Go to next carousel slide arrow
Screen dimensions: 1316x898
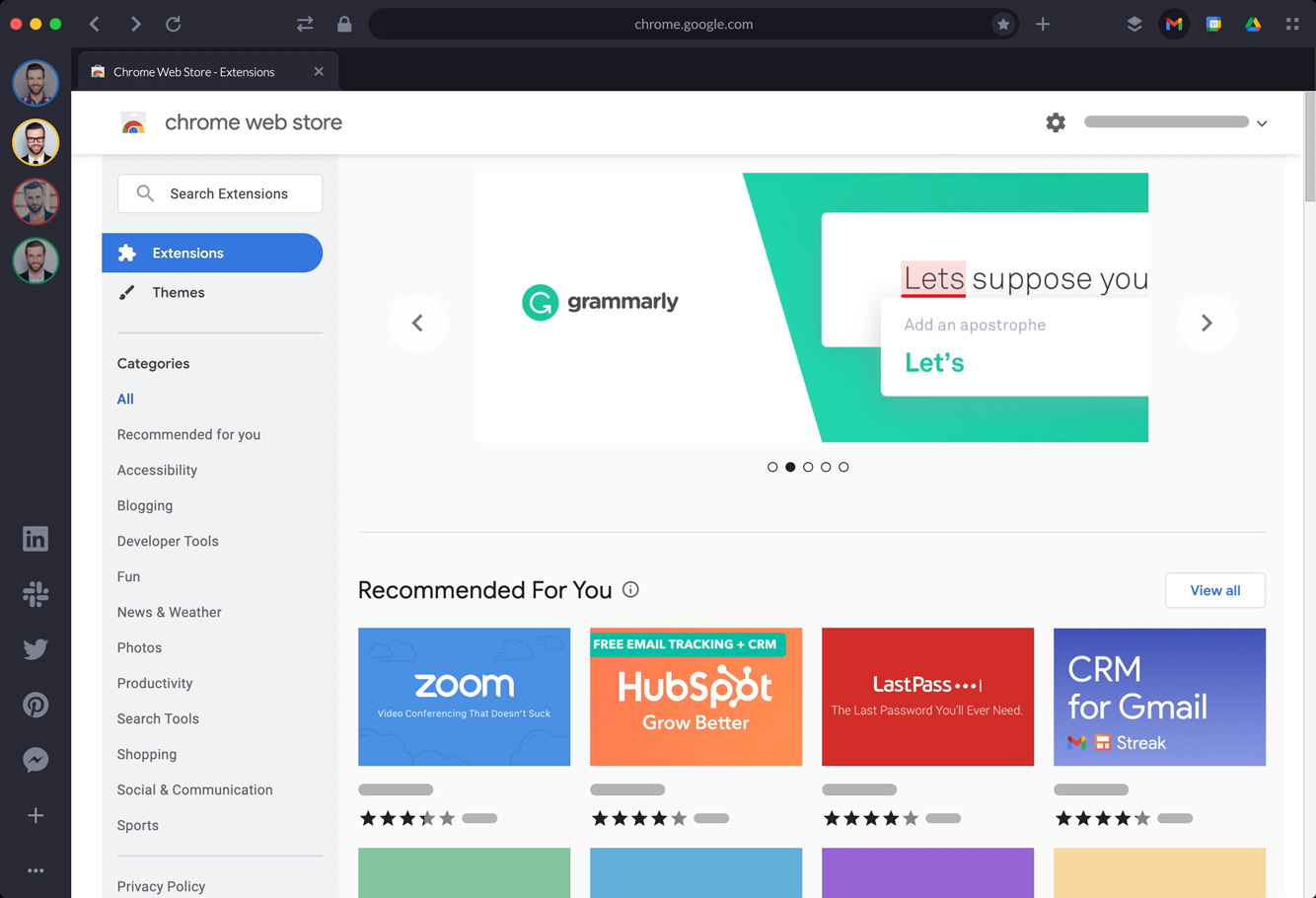pos(1206,323)
